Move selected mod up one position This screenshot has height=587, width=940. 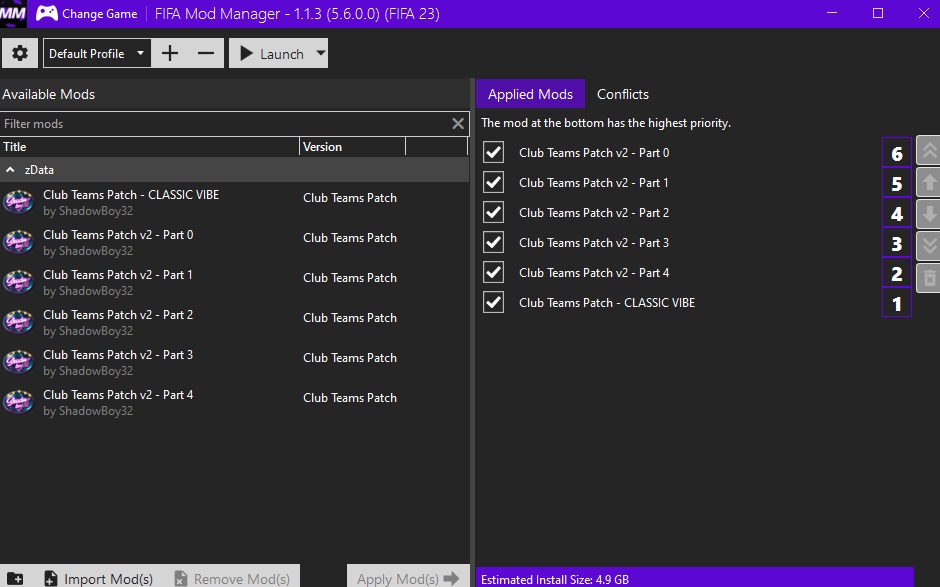pos(929,182)
